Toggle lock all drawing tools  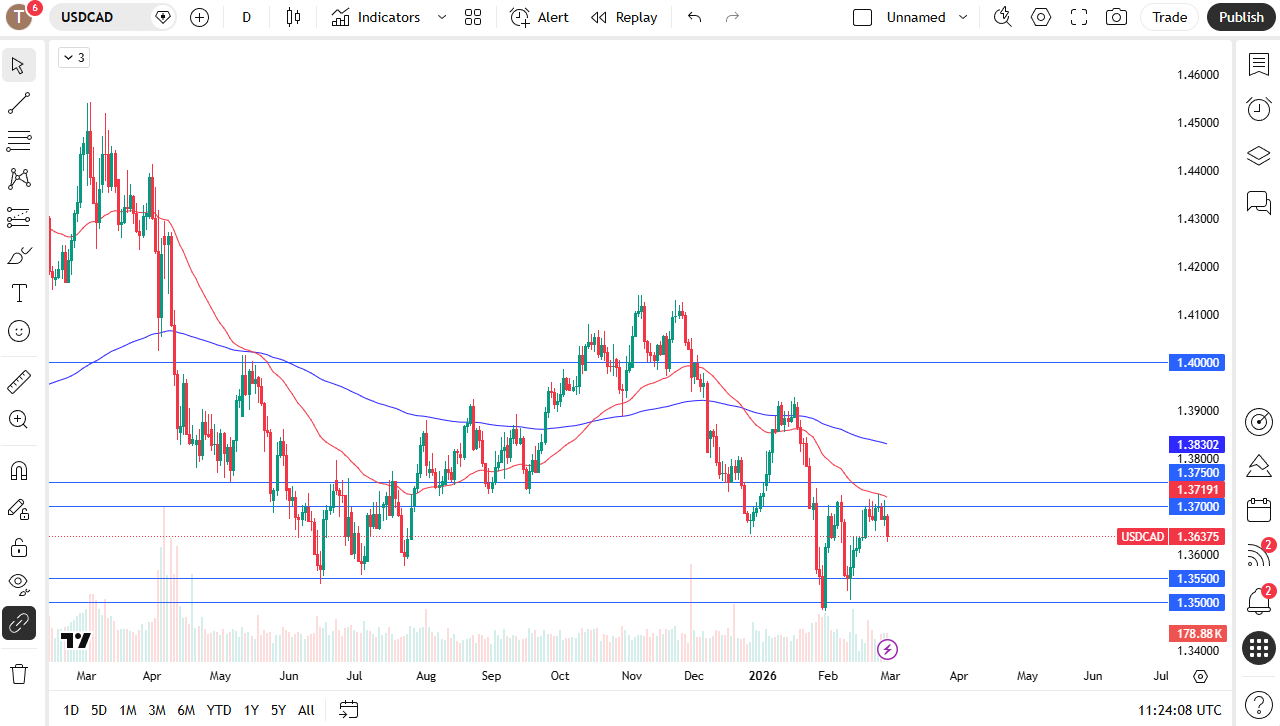coord(18,547)
